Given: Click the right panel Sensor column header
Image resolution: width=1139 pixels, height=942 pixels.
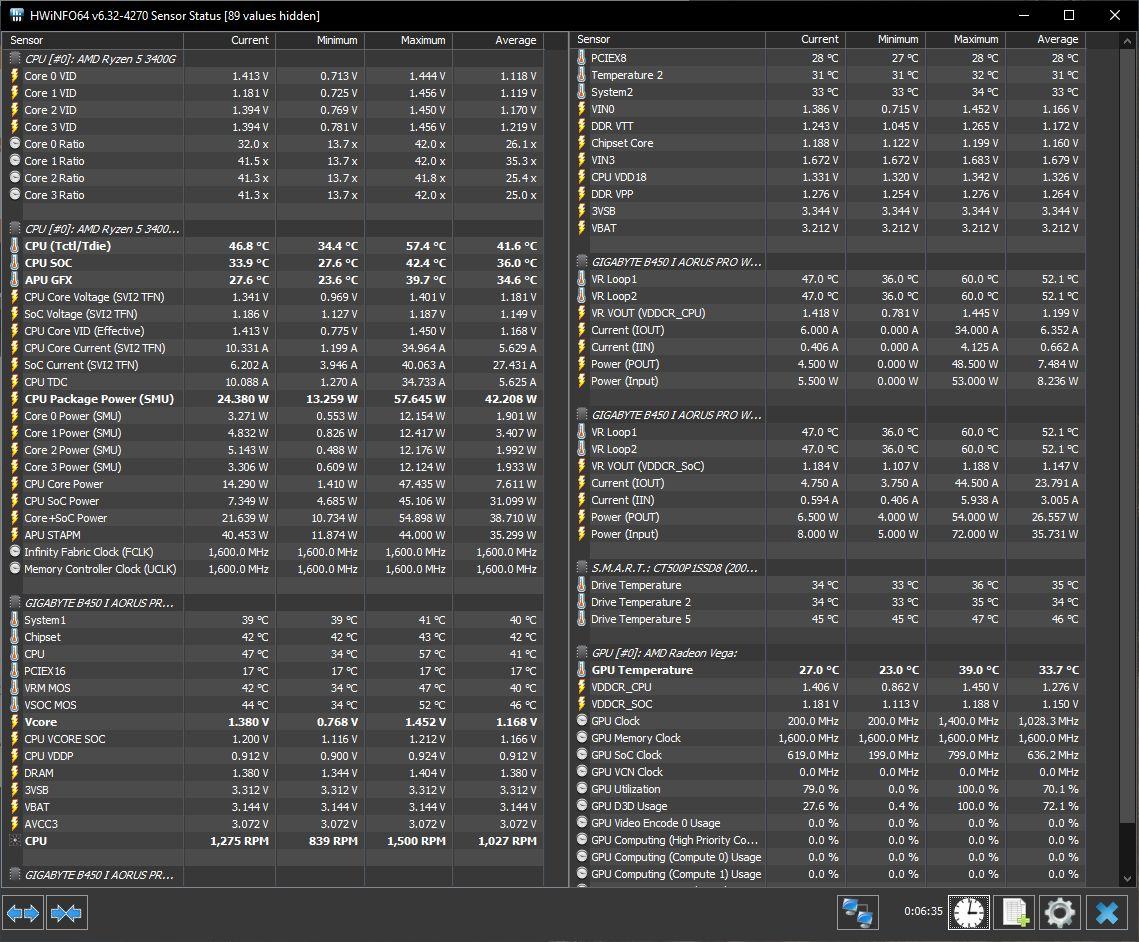Looking at the screenshot, I should pyautogui.click(x=668, y=39).
